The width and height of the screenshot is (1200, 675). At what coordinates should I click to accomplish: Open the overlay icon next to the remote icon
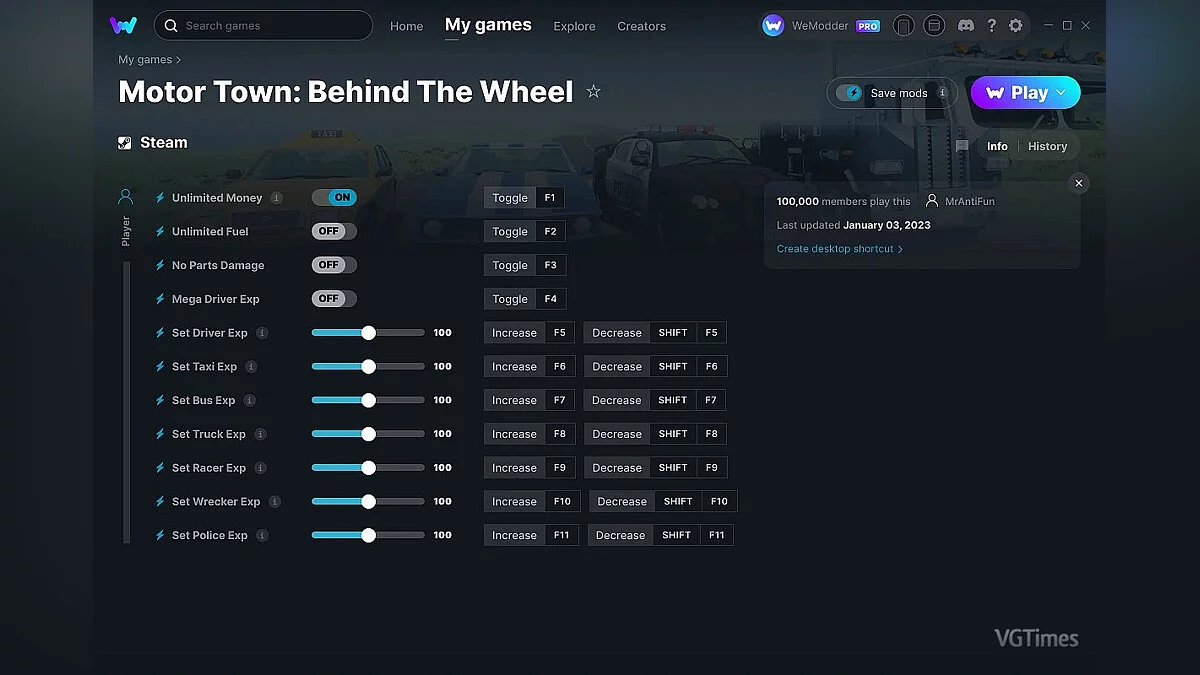[934, 25]
